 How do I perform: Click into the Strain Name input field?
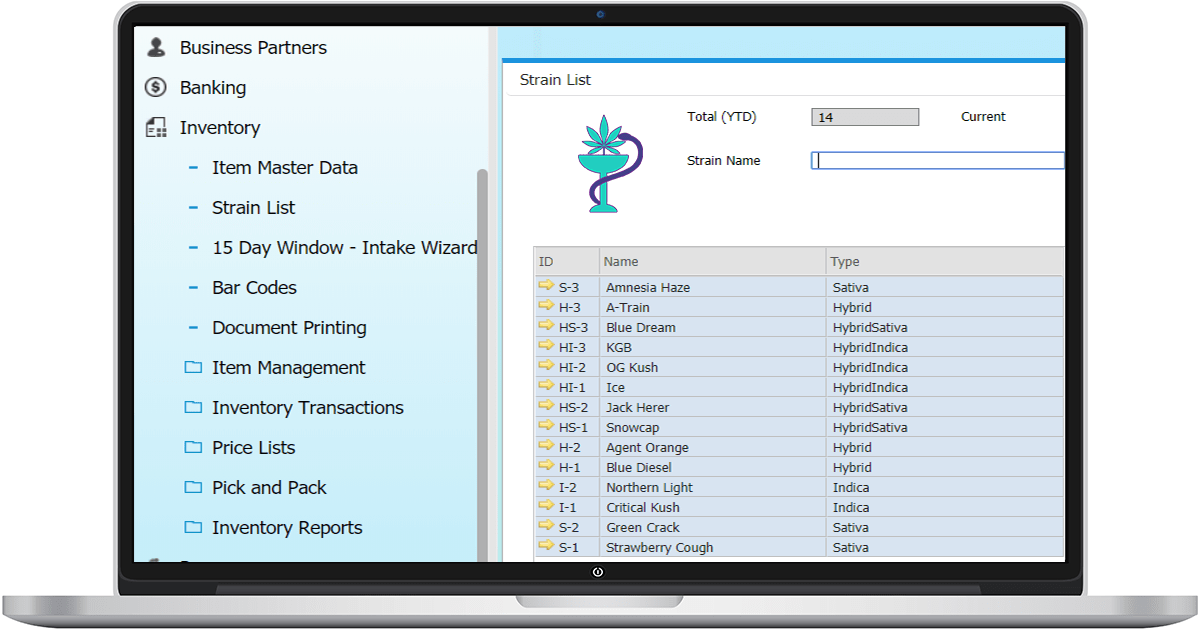point(938,161)
